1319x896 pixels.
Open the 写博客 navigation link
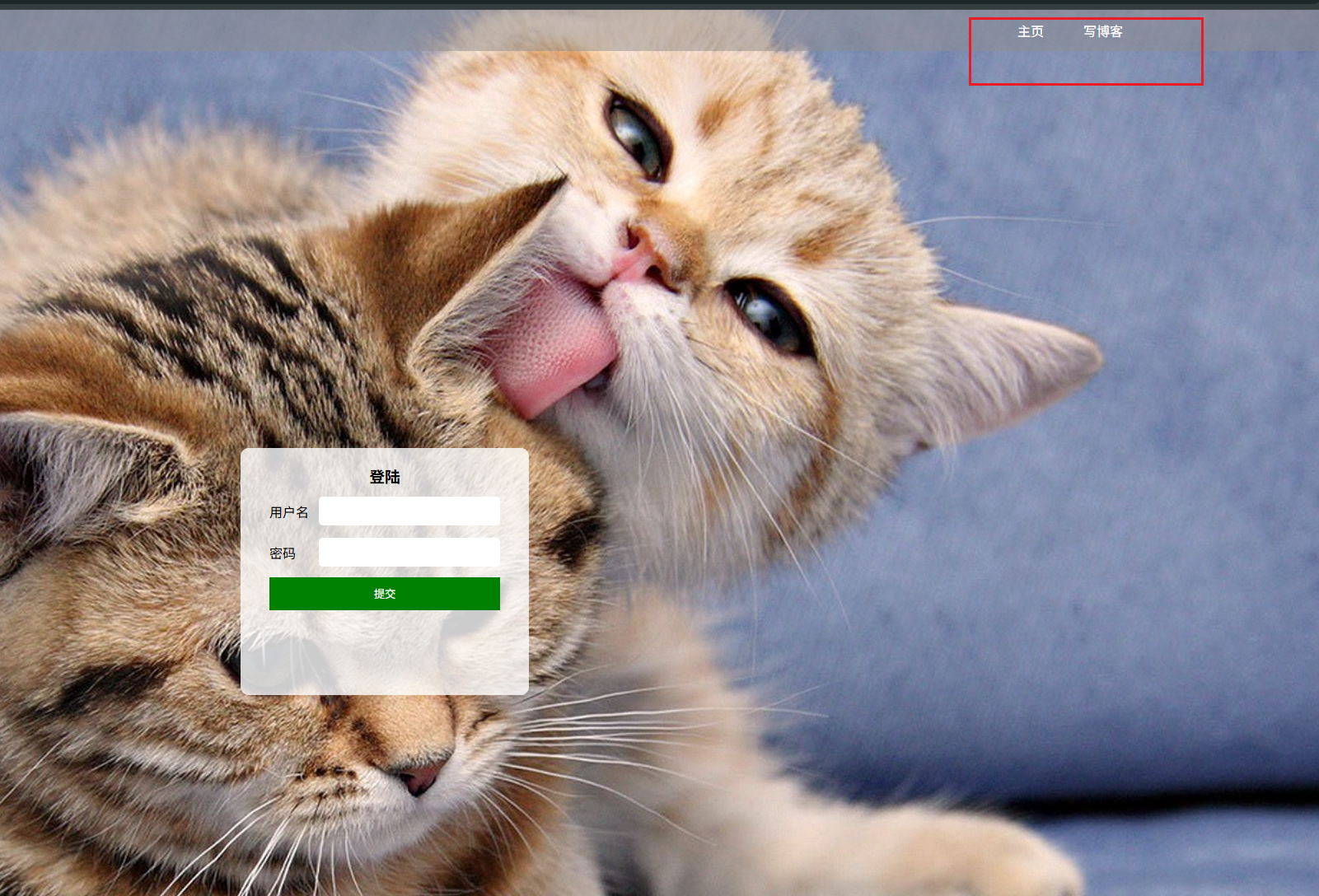pos(1102,31)
